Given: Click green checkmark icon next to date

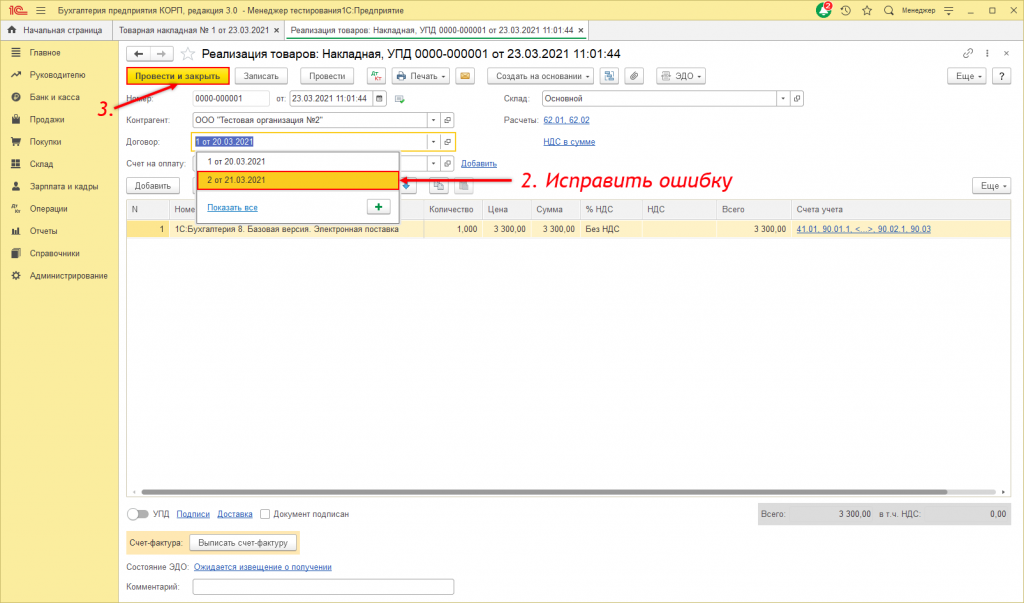Looking at the screenshot, I should click(400, 99).
